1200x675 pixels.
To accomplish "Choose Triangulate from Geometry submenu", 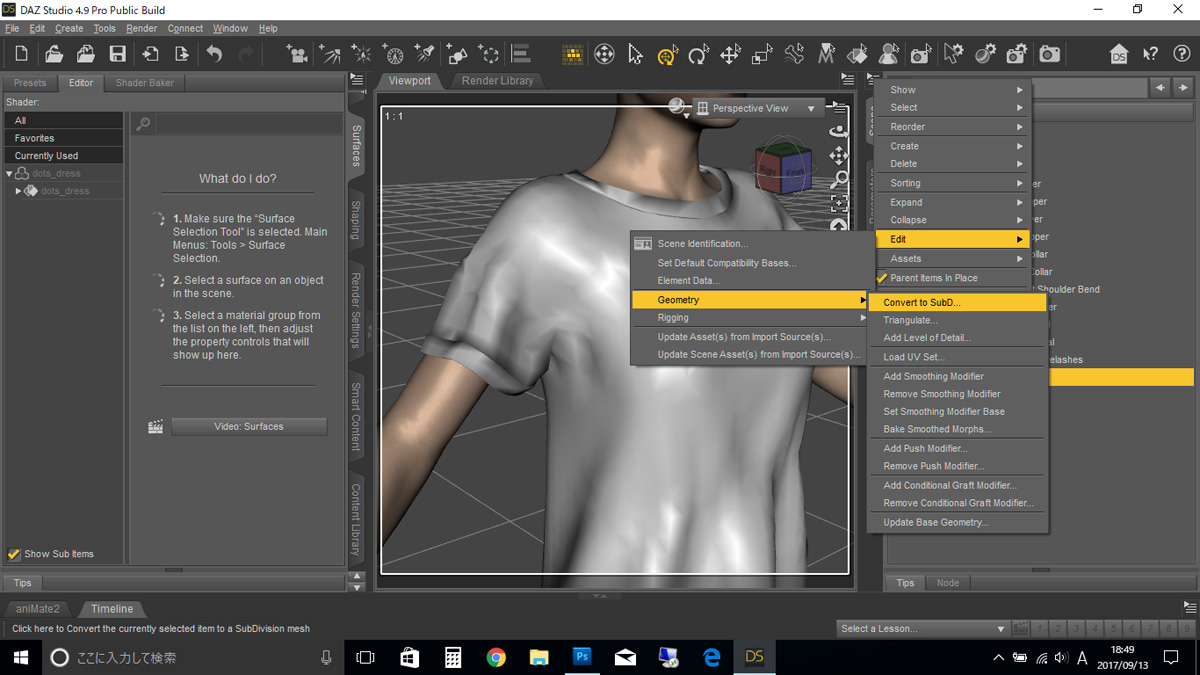I will [x=957, y=320].
